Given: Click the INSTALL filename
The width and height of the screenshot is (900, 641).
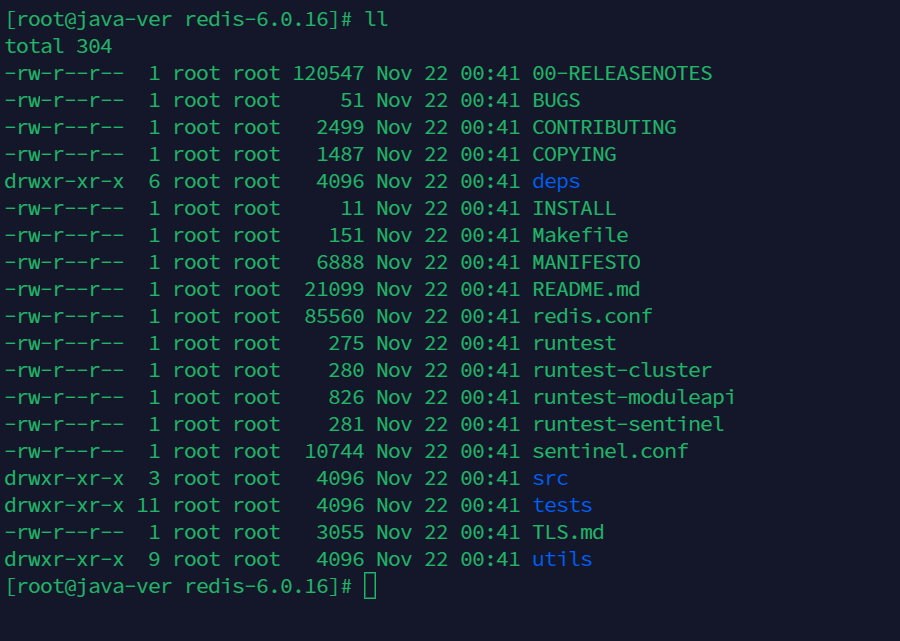Looking at the screenshot, I should point(574,208).
